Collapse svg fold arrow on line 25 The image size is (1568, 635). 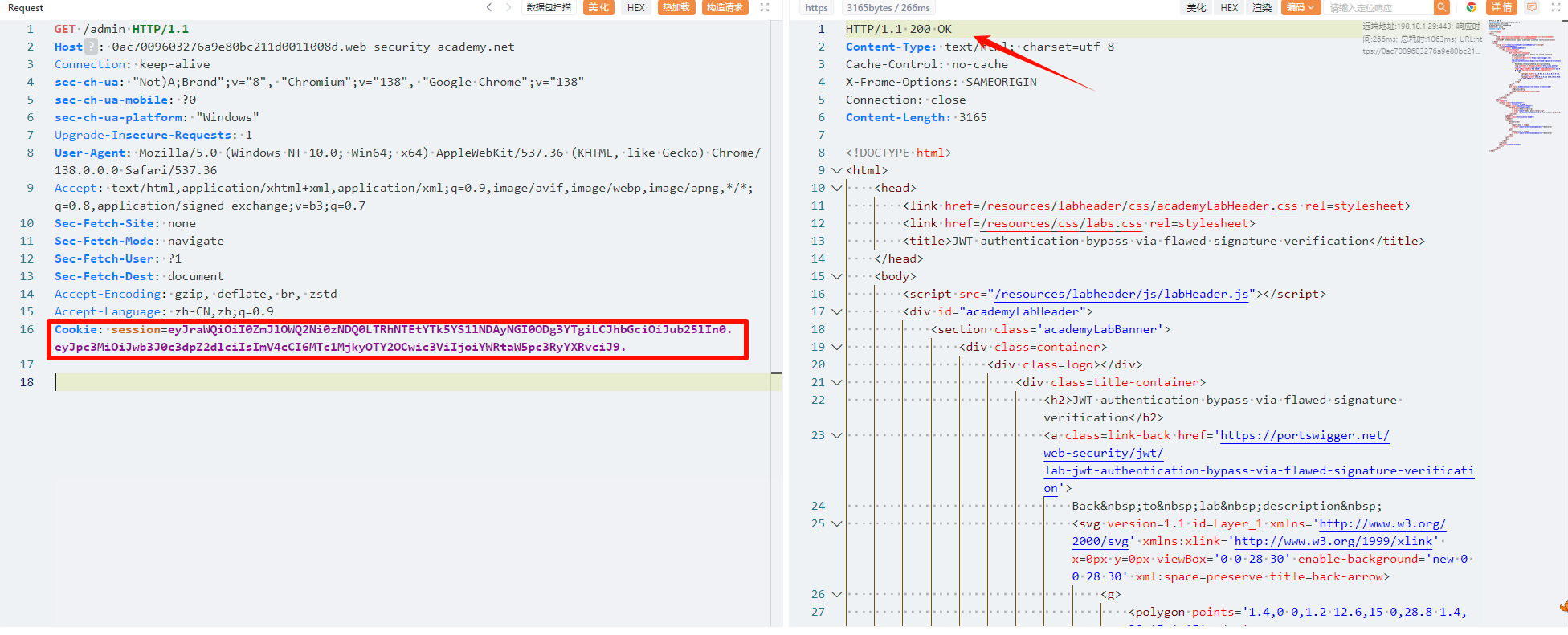point(836,523)
